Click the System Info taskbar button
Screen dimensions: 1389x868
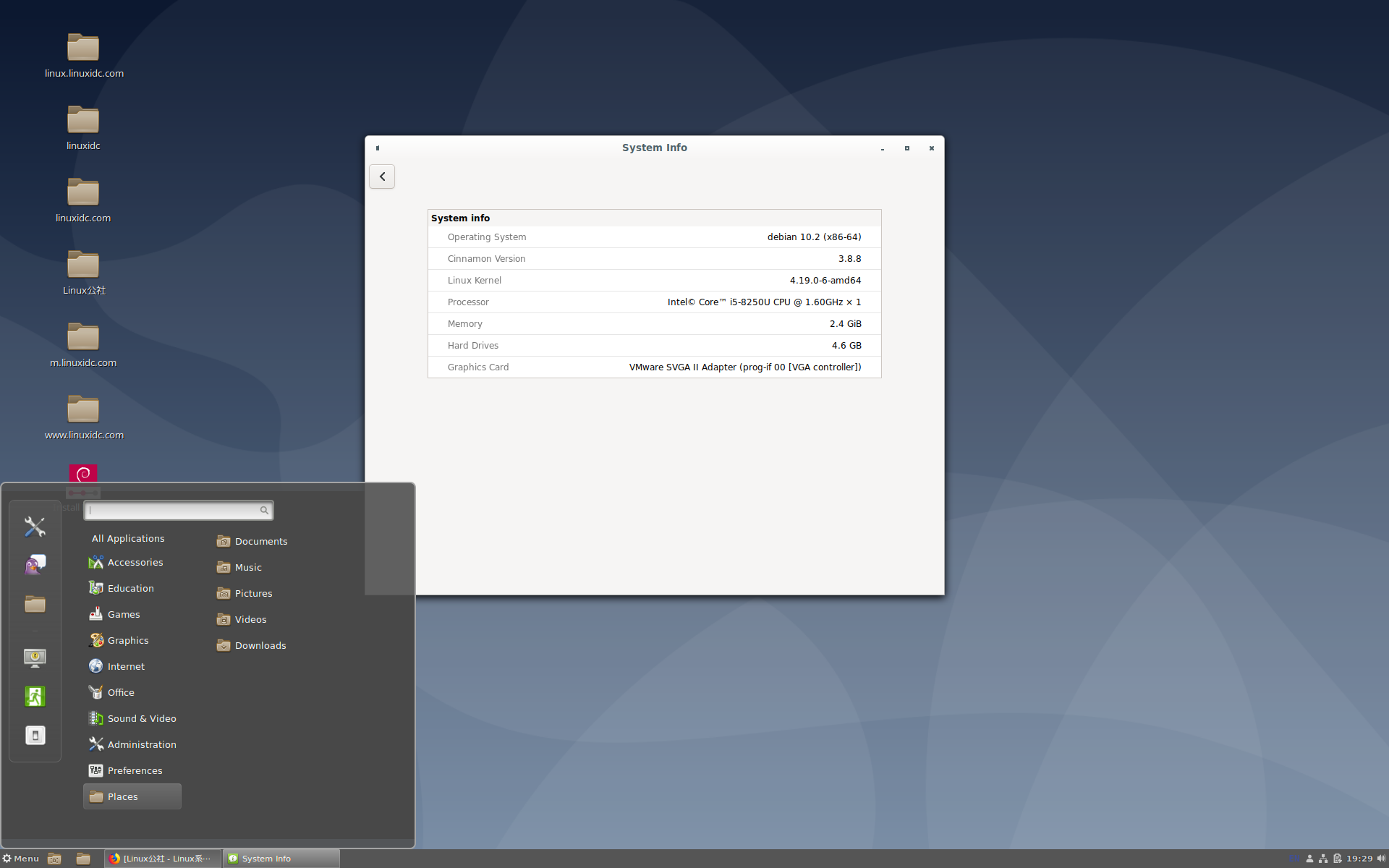click(x=281, y=859)
